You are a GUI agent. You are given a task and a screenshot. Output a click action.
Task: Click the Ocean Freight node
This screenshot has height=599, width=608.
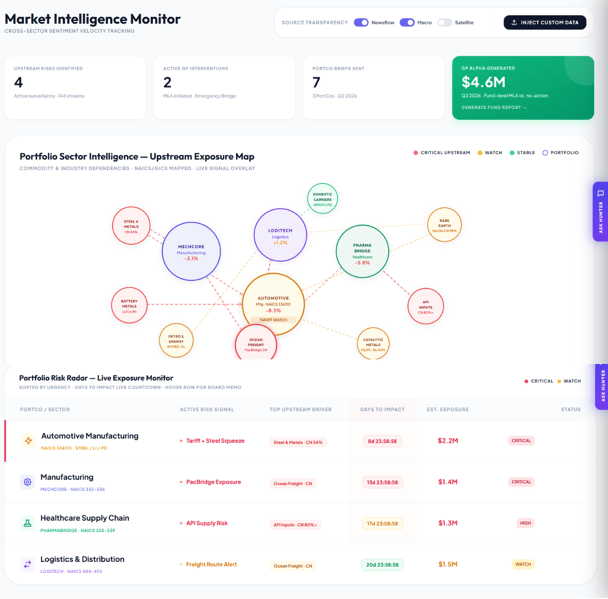pyautogui.click(x=256, y=343)
